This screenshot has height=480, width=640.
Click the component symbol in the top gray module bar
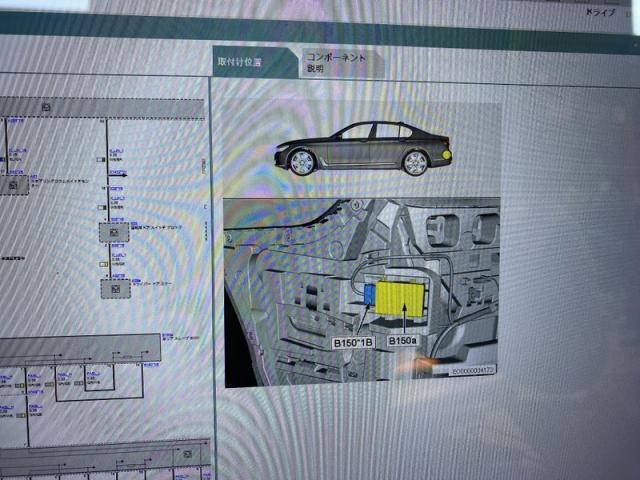point(48,106)
